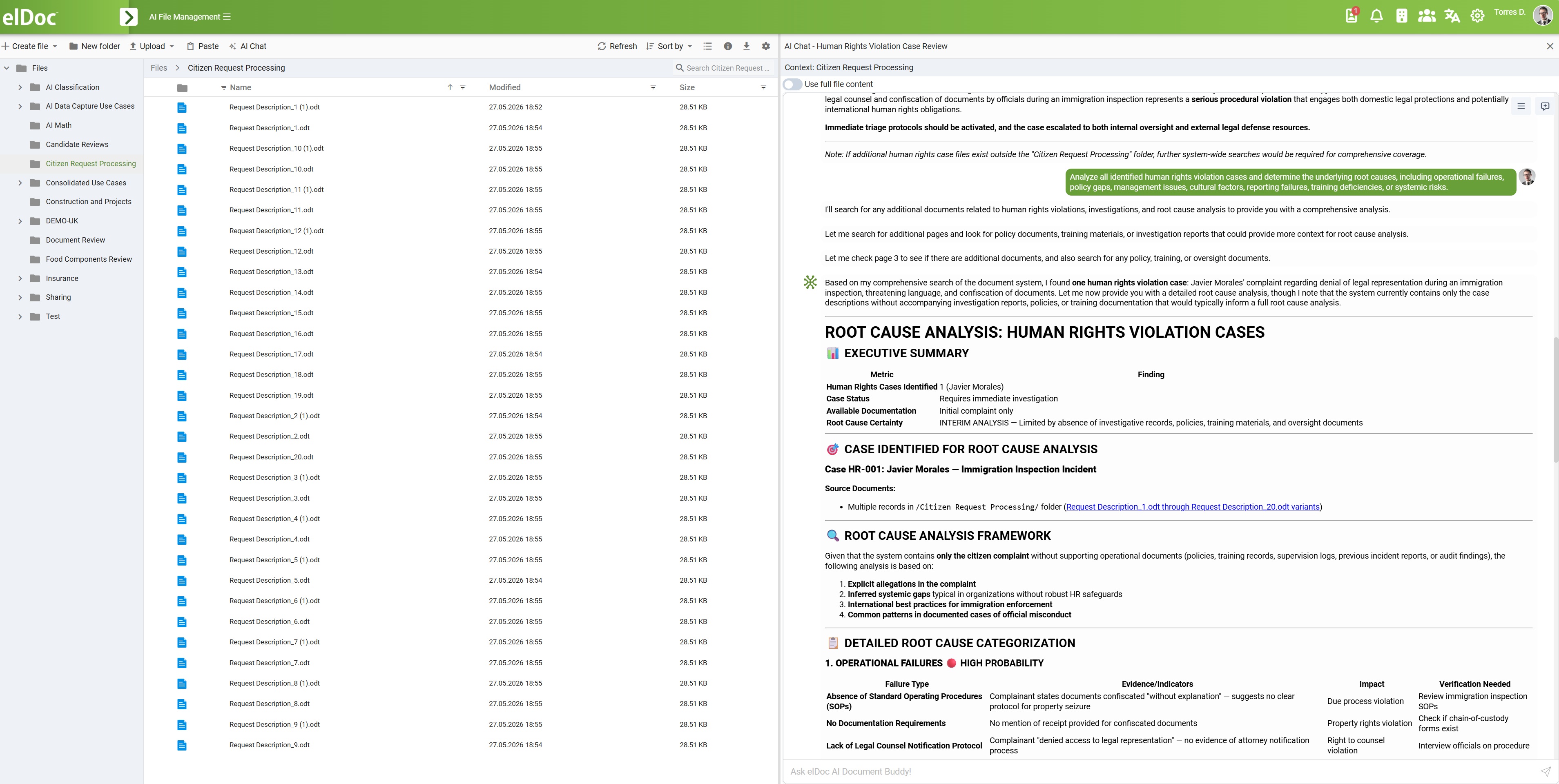Open the organization building icon
The image size is (1559, 784).
1402,16
